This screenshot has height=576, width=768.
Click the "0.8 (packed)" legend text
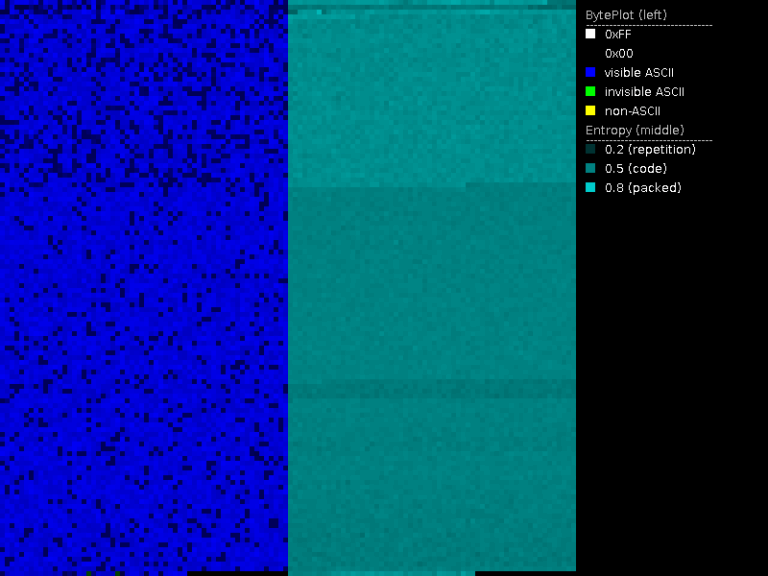(x=642, y=187)
